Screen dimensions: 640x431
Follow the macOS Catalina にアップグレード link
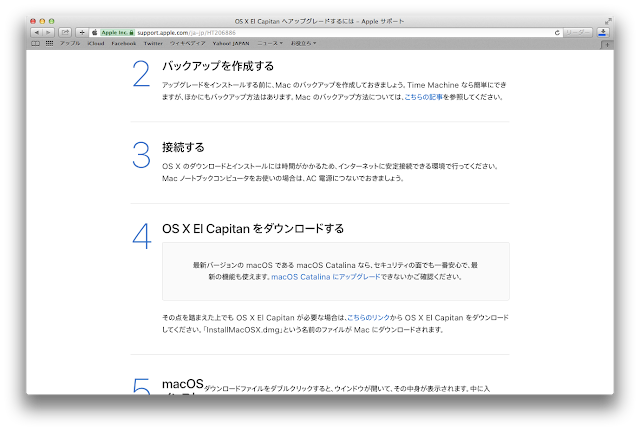pos(326,277)
